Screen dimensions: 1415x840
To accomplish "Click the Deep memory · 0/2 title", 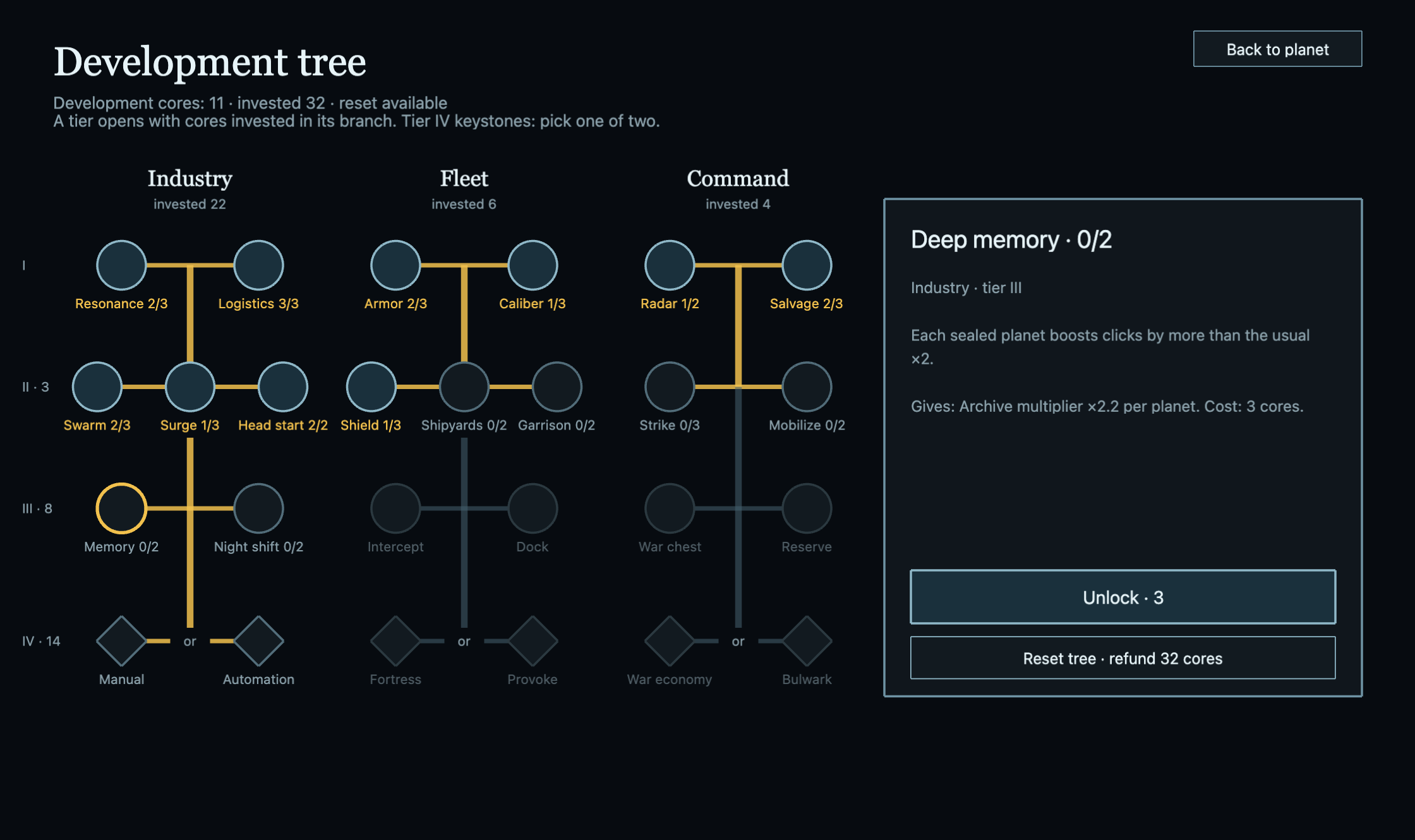I will pos(1011,240).
